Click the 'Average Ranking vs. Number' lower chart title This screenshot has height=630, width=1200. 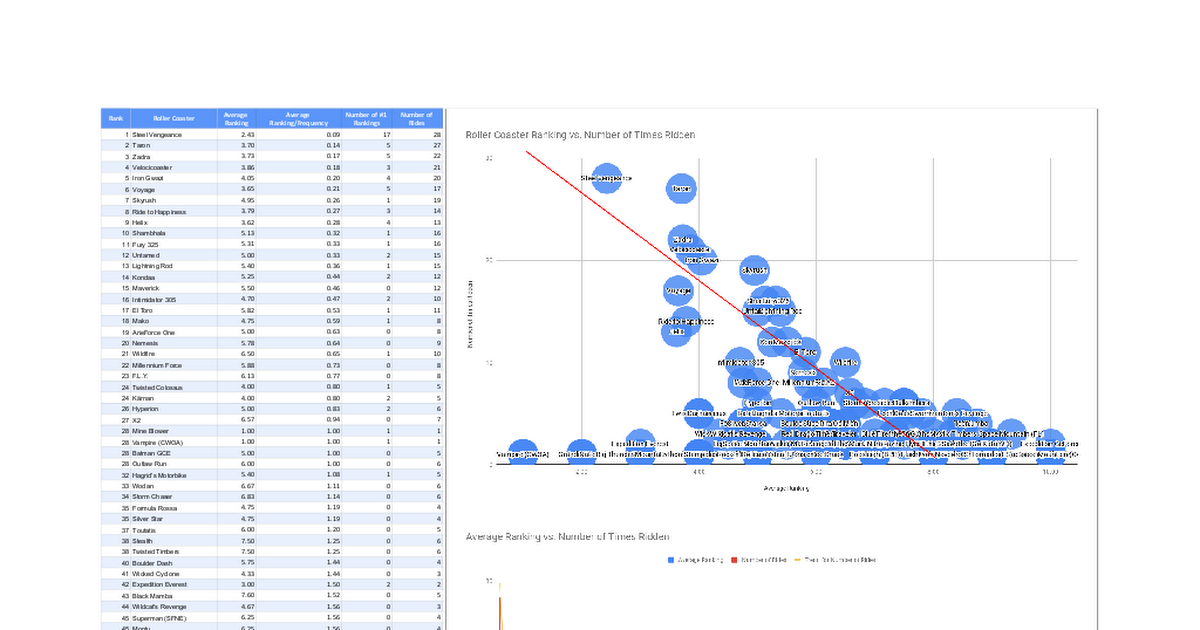tap(567, 537)
